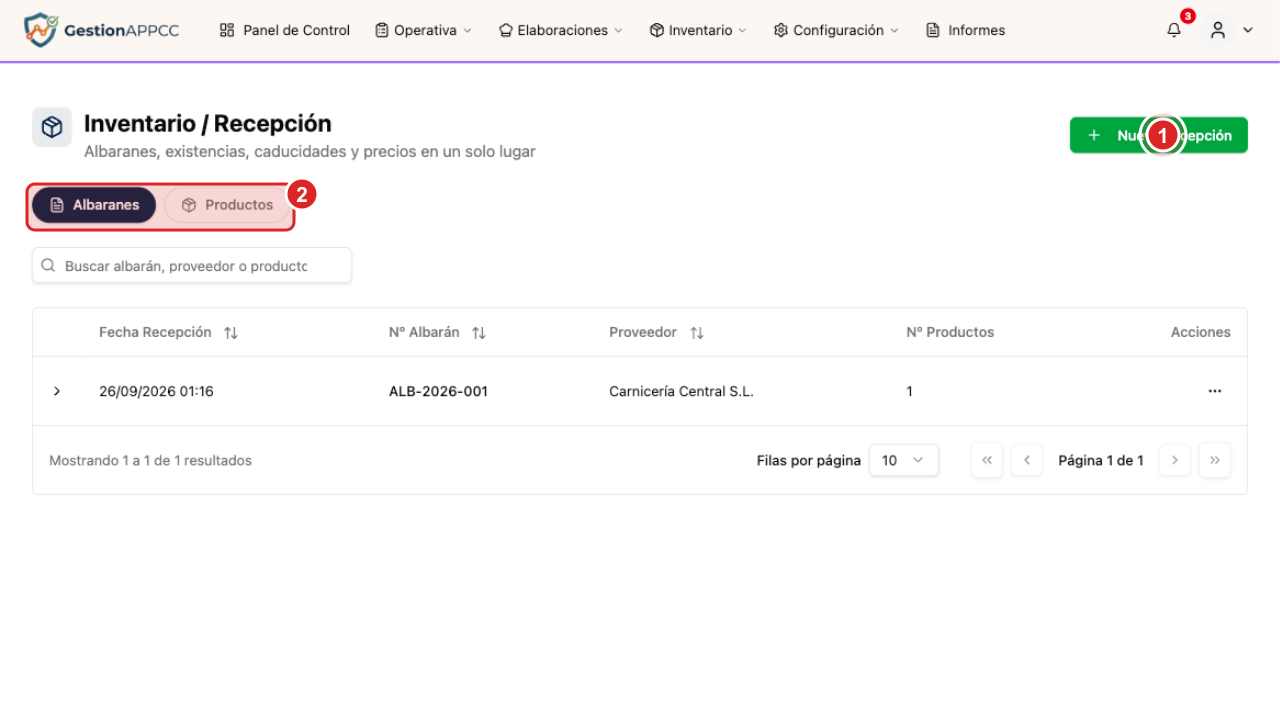This screenshot has width=1280, height=720.
Task: Expand the ALB-2026-001 row
Action: (57, 391)
